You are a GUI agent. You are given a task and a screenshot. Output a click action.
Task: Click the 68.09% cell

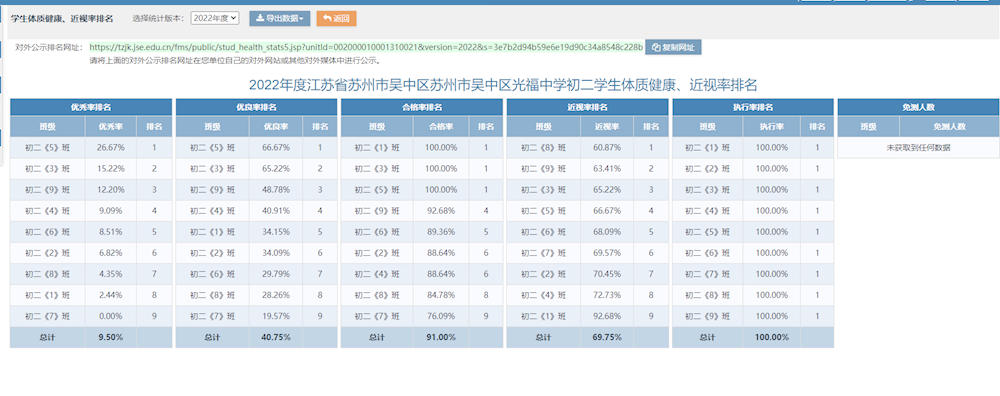(607, 232)
